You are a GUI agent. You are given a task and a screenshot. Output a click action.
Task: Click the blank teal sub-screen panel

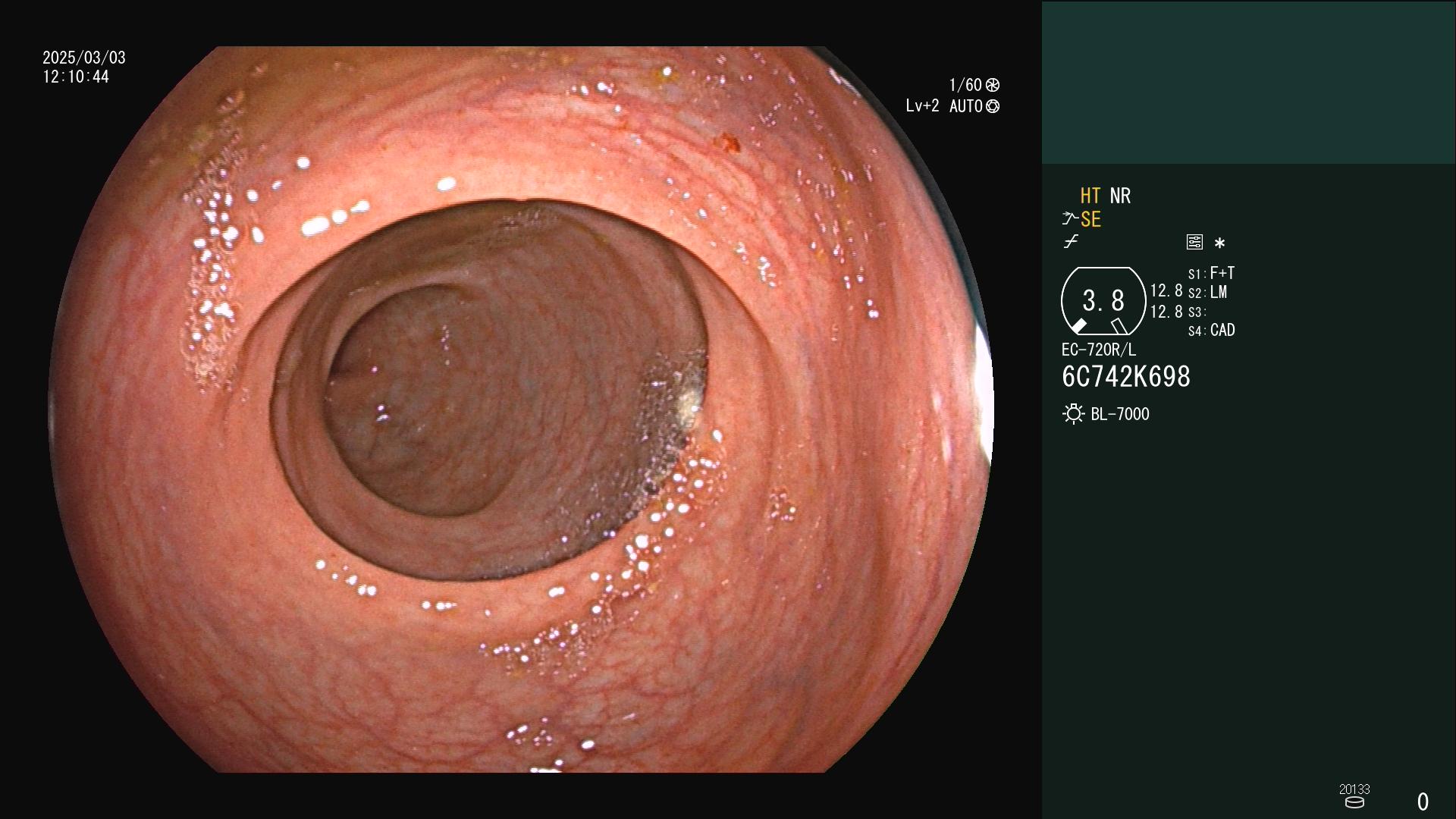[x=1249, y=82]
